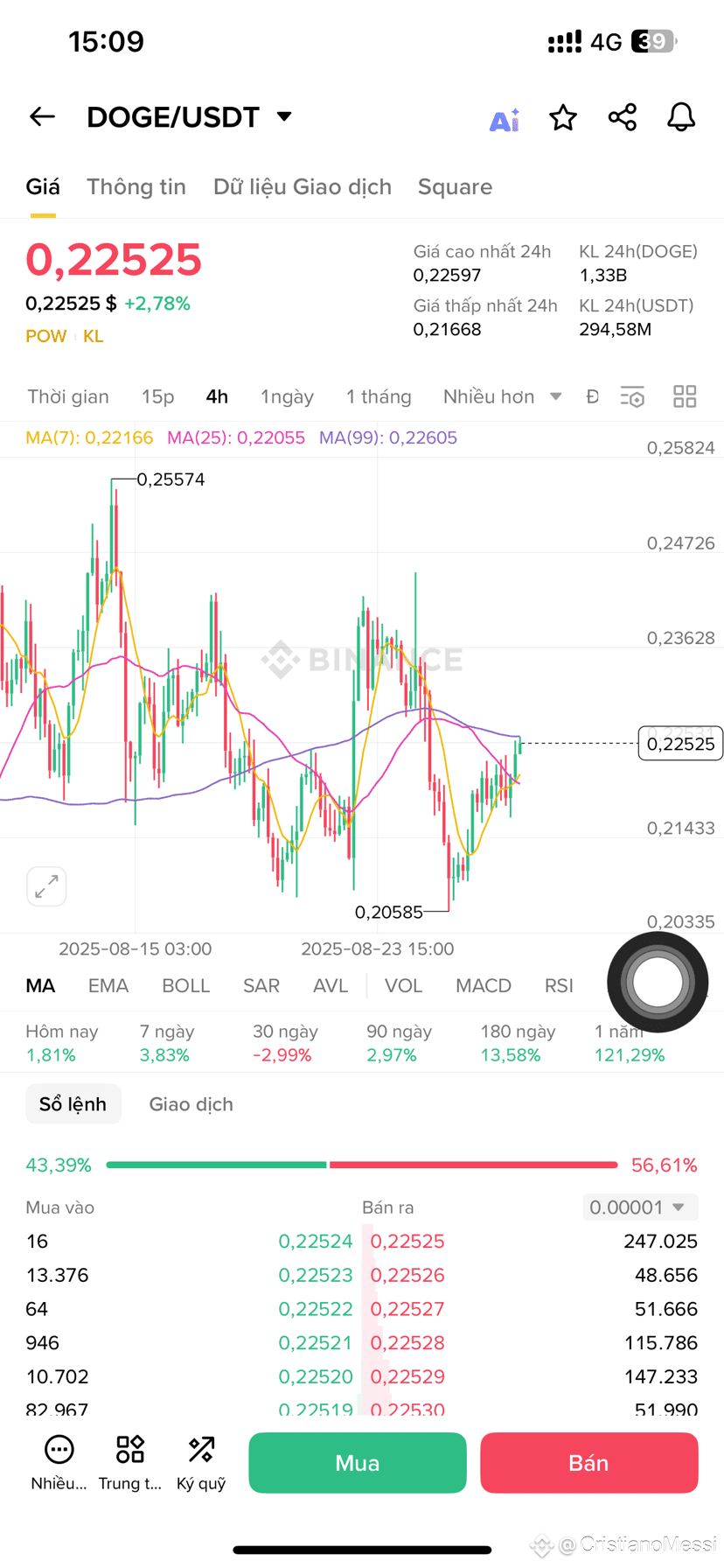Go back using the left arrow
Screen dimensions: 724x1568
[x=42, y=116]
